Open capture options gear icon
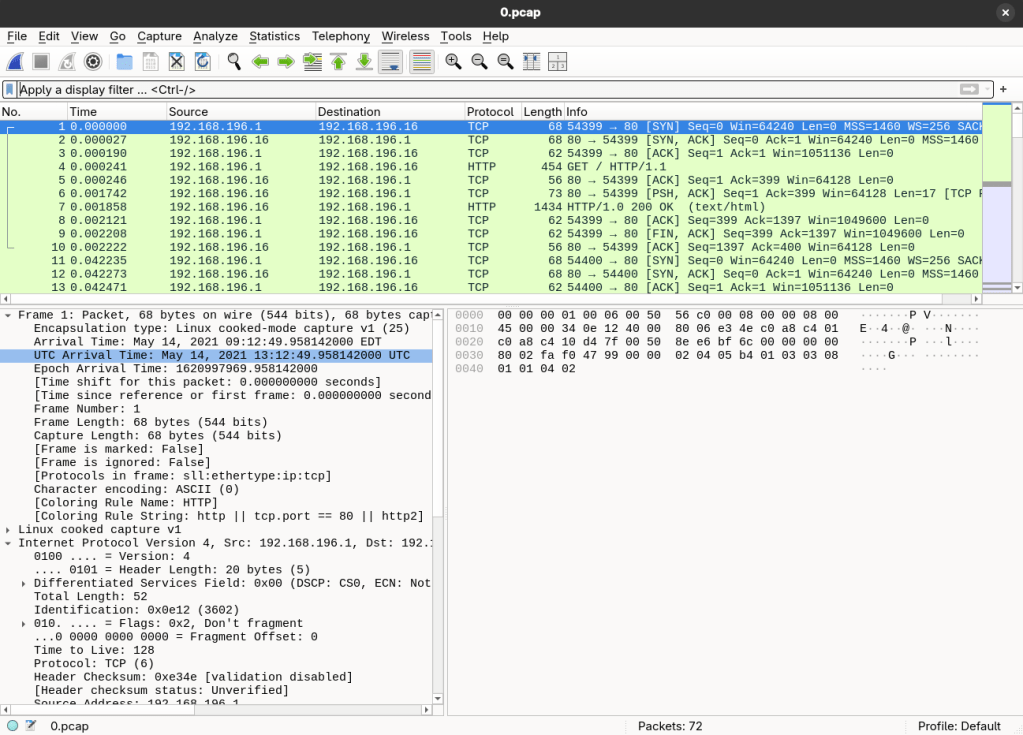 [93, 62]
